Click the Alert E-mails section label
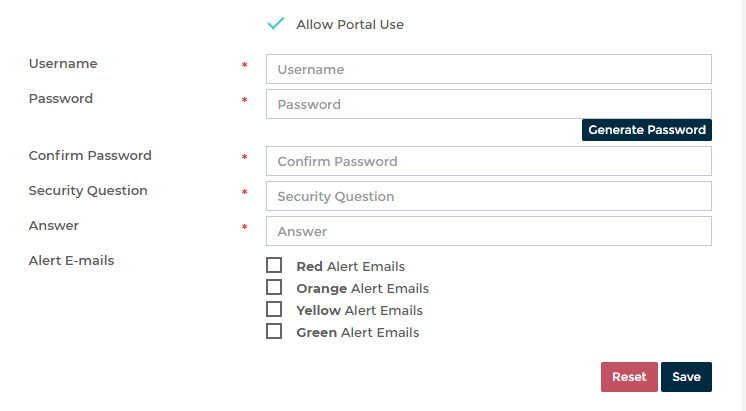Screen dimensions: 746x411 point(71,261)
